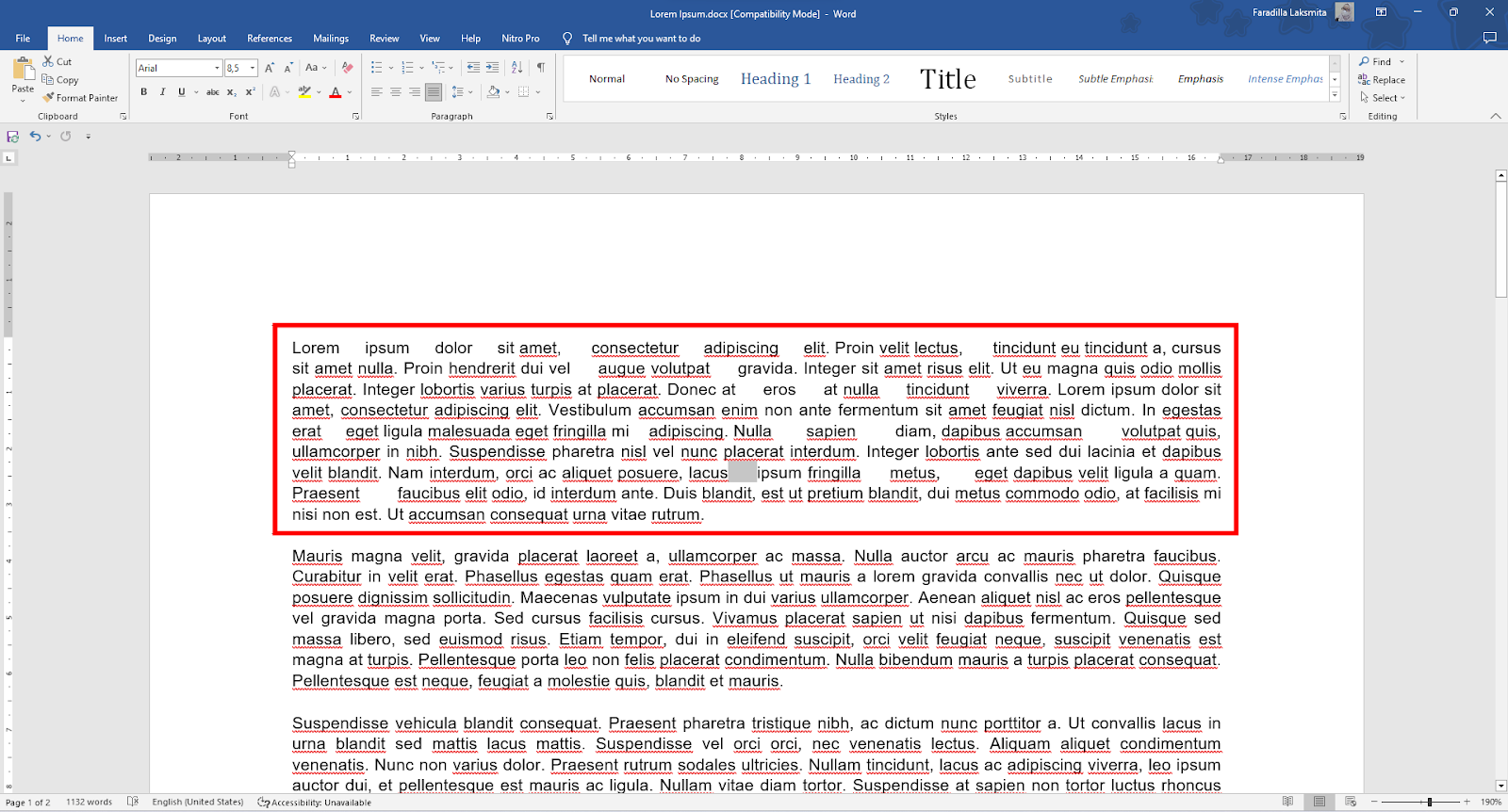The image size is (1508, 812).
Task: Switch to the Nitro Pro tab
Action: (520, 39)
